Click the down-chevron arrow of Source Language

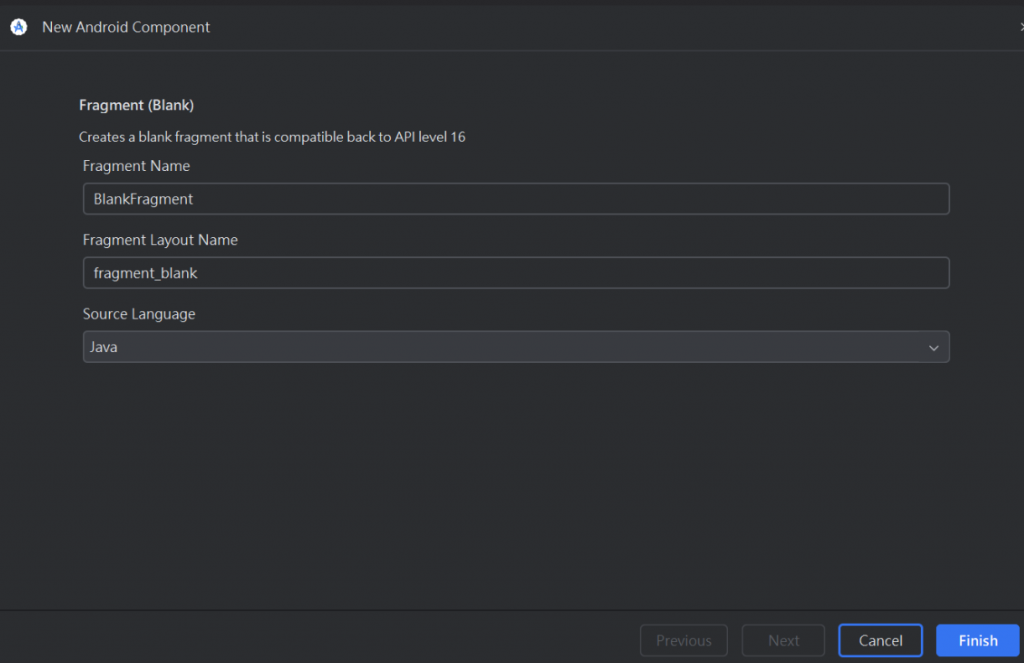[x=933, y=348]
